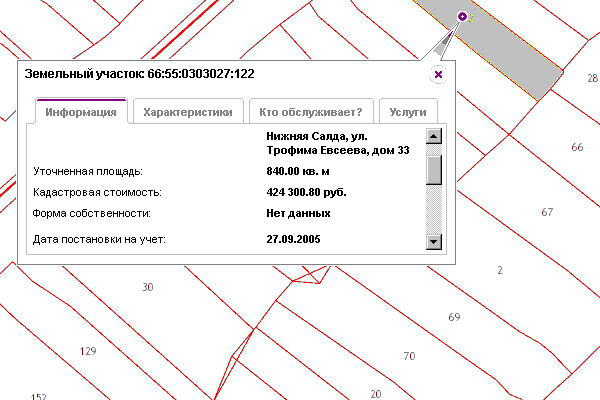Click the info panel scrollbar thumb
This screenshot has width=600, height=400.
tap(433, 168)
